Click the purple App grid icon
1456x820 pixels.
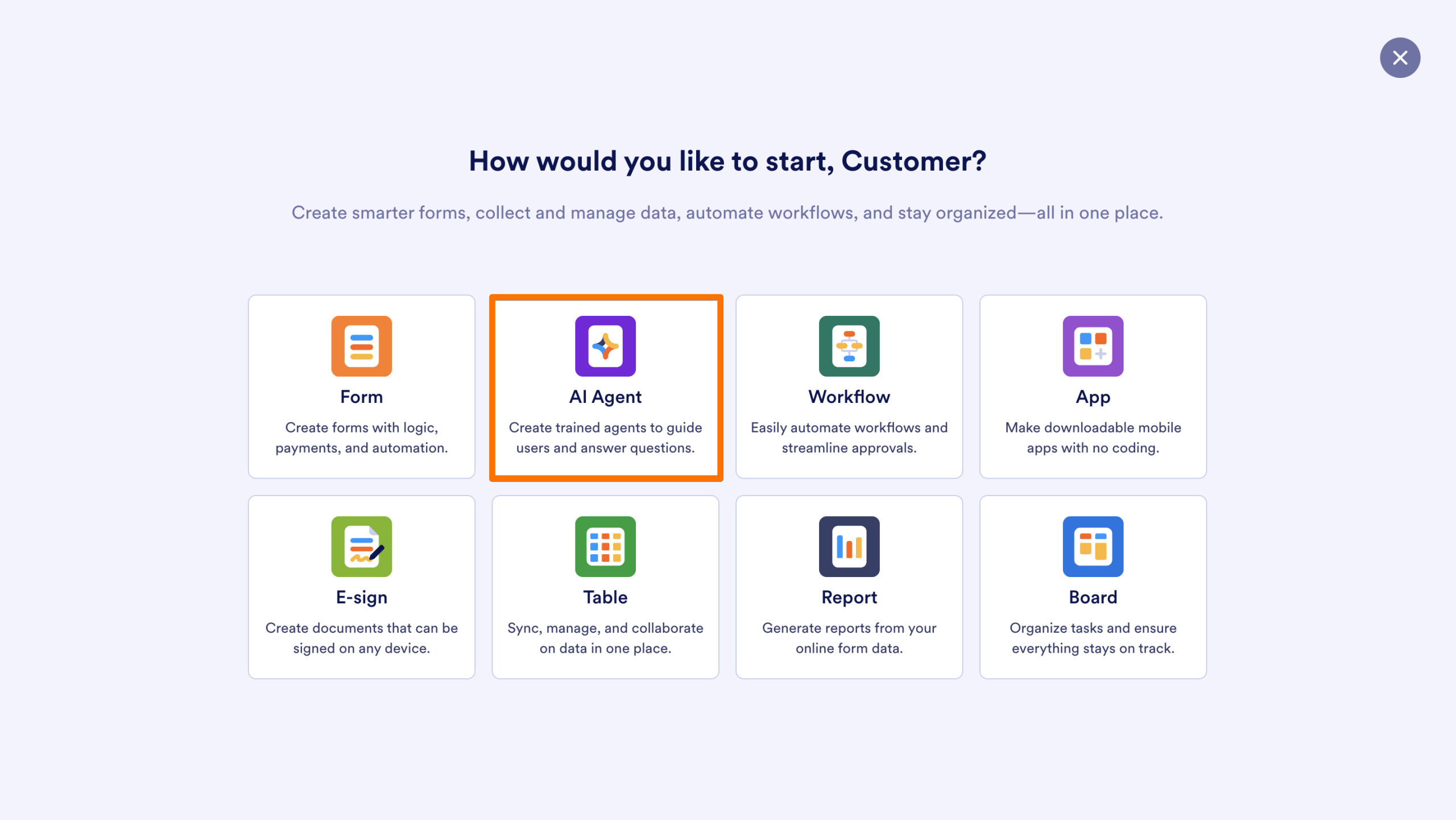(1093, 346)
